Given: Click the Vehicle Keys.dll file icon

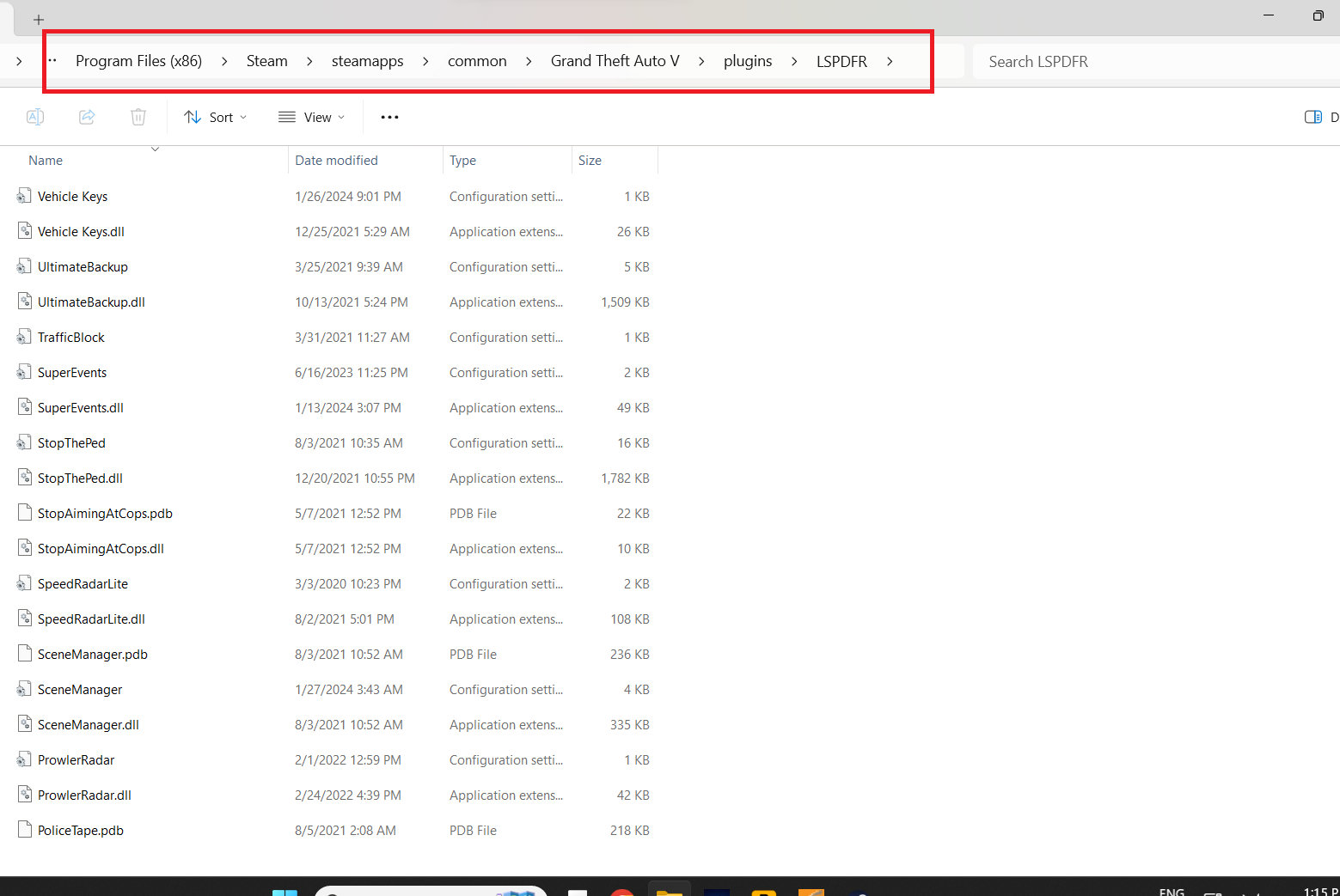Looking at the screenshot, I should pos(25,231).
